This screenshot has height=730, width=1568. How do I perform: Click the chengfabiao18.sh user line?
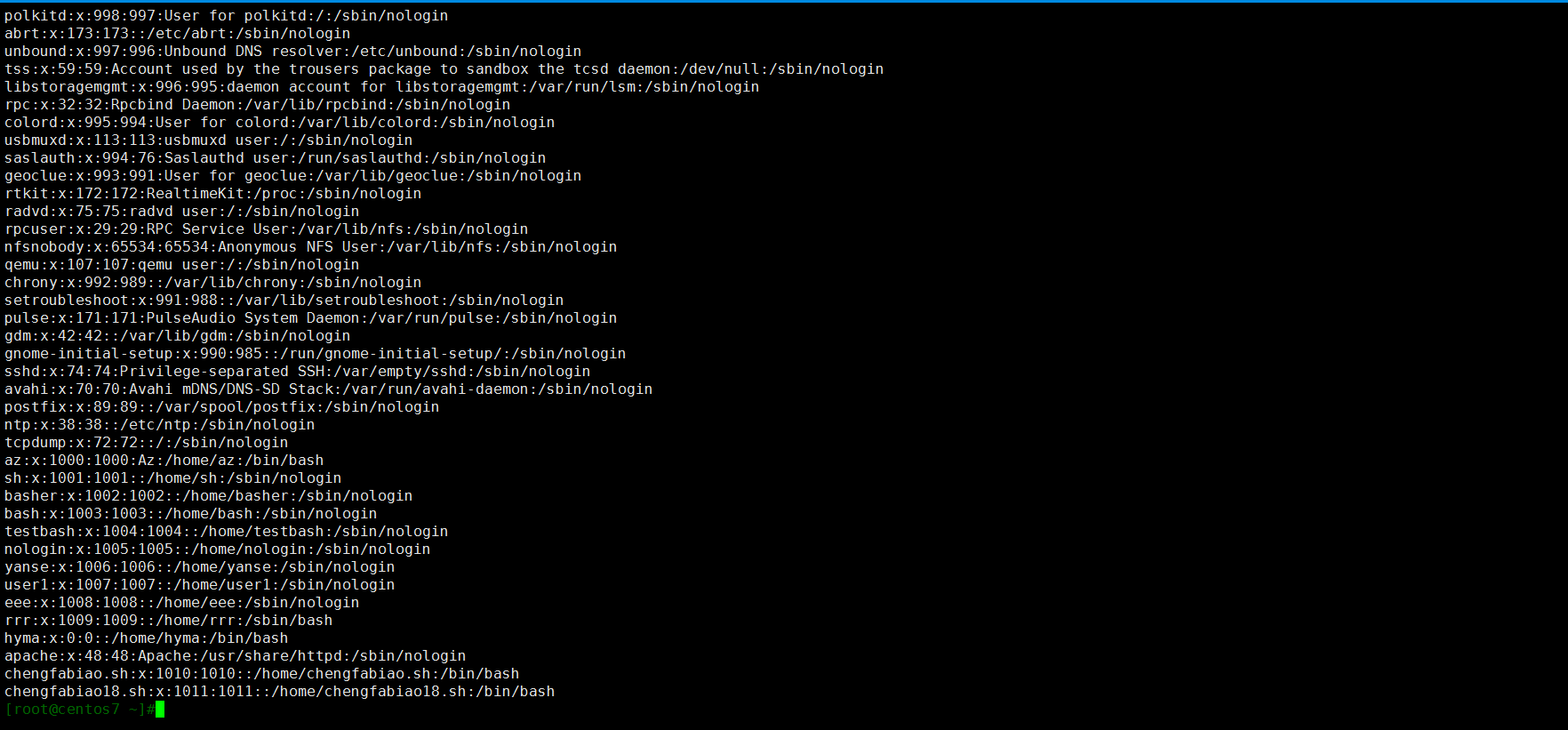(280, 692)
